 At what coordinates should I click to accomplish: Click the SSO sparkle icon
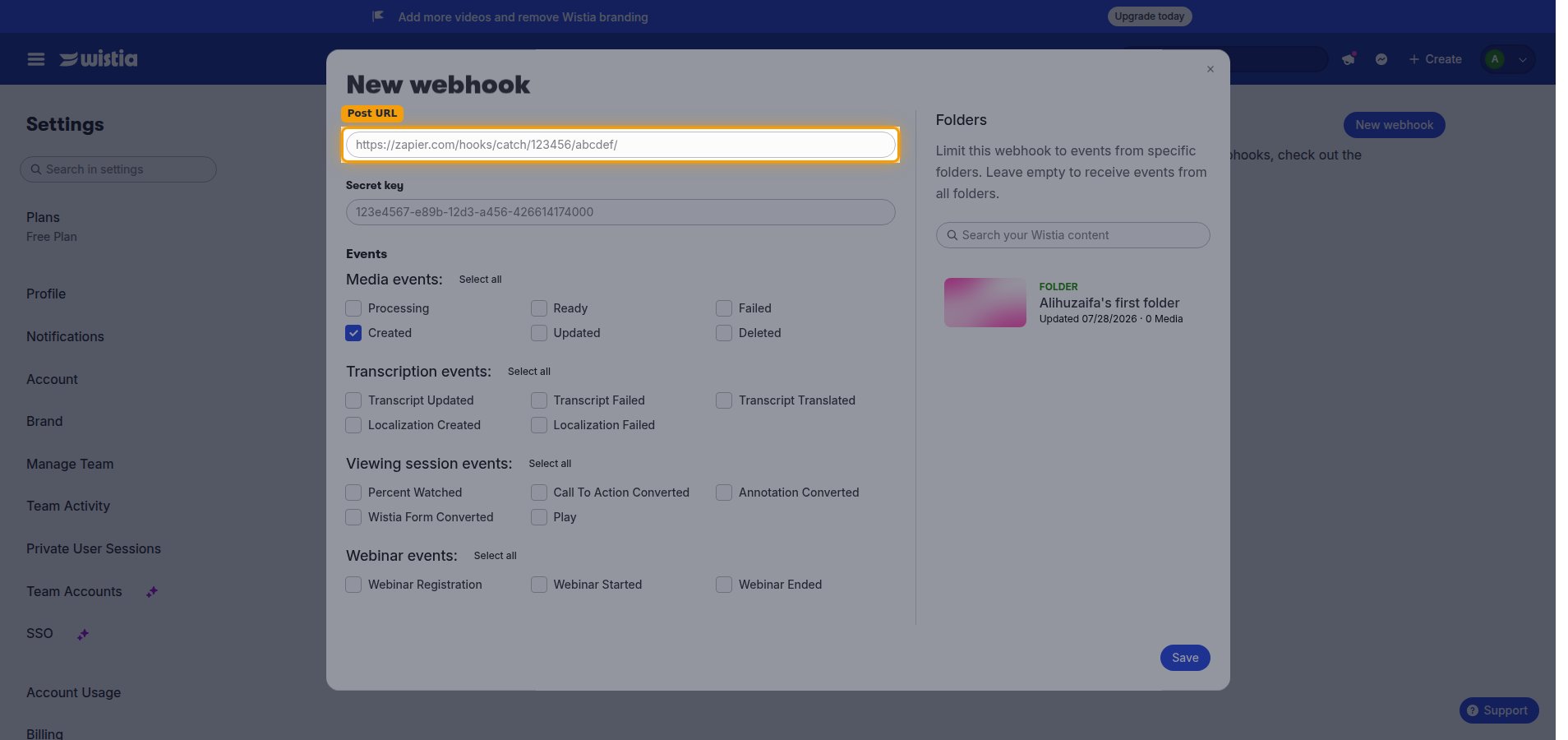pos(83,634)
